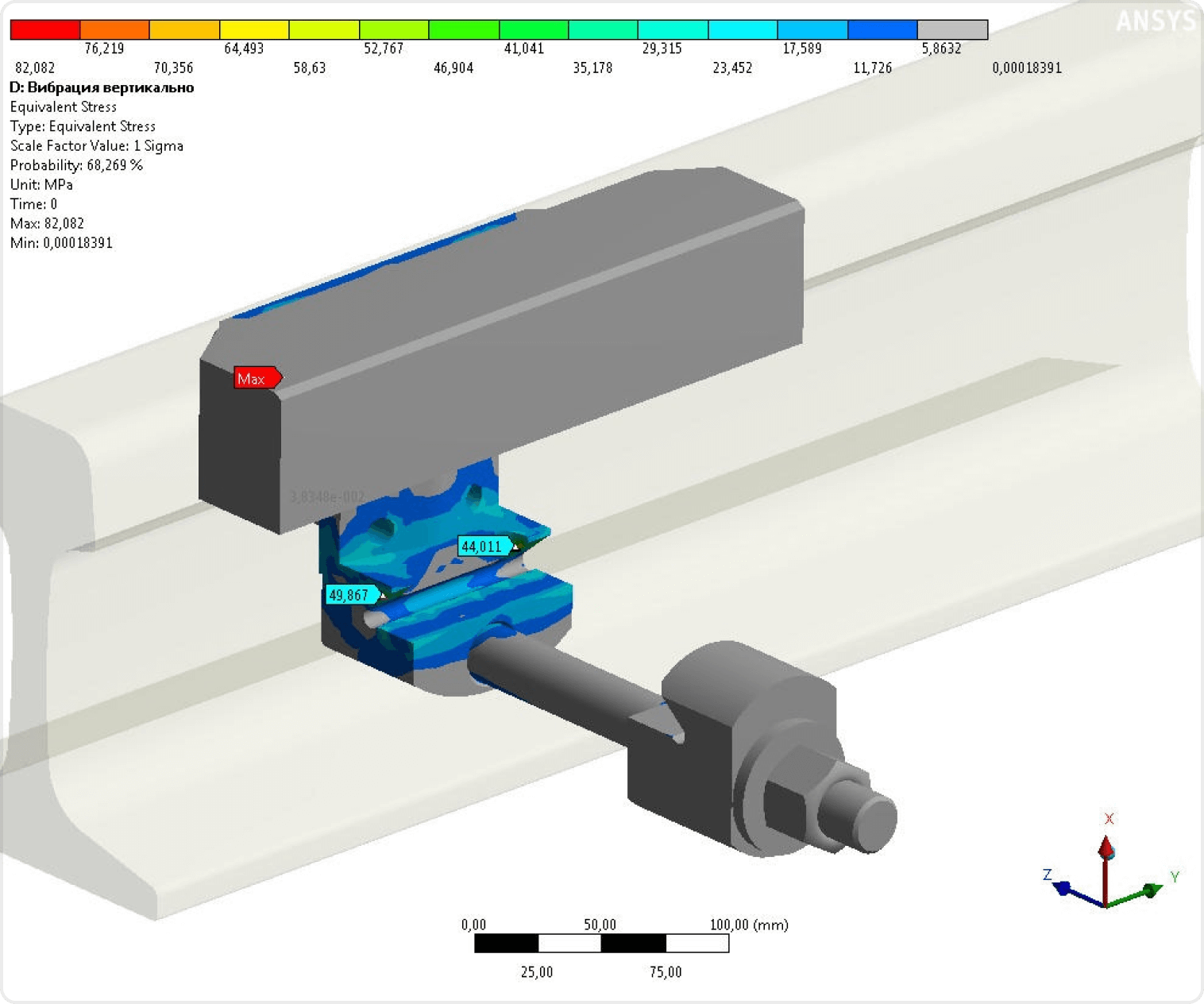Screen dimensions: 1204x1004
Task: Click the legend value 41,041
Action: tap(524, 48)
